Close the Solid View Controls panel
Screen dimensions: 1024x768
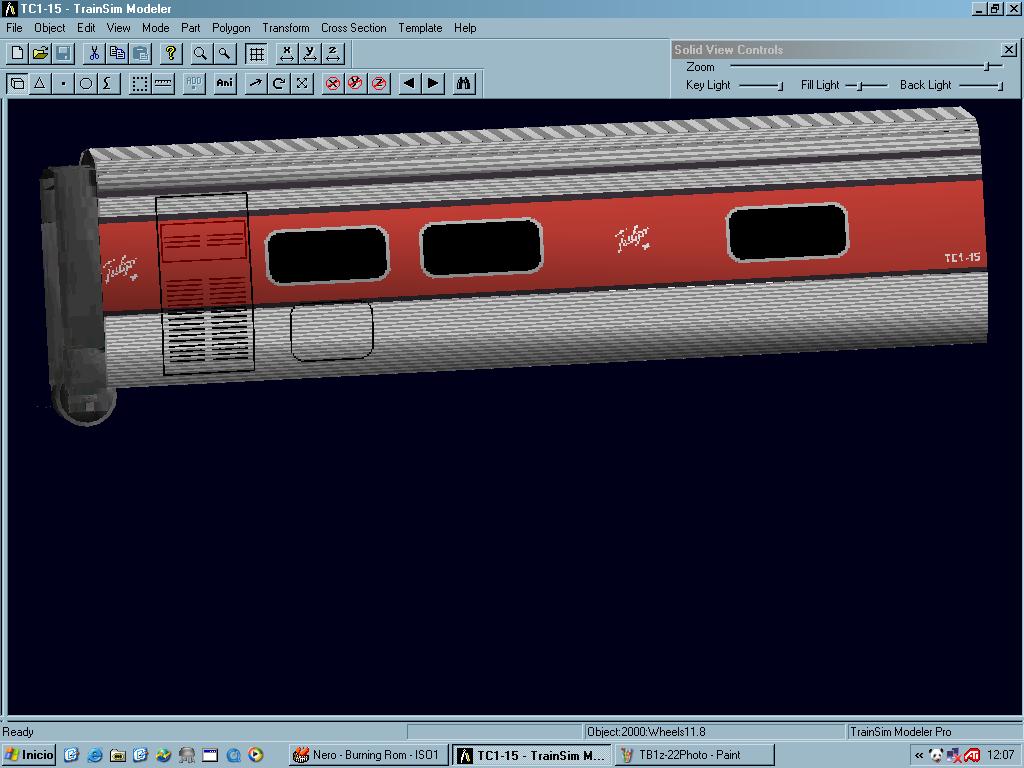point(1008,49)
